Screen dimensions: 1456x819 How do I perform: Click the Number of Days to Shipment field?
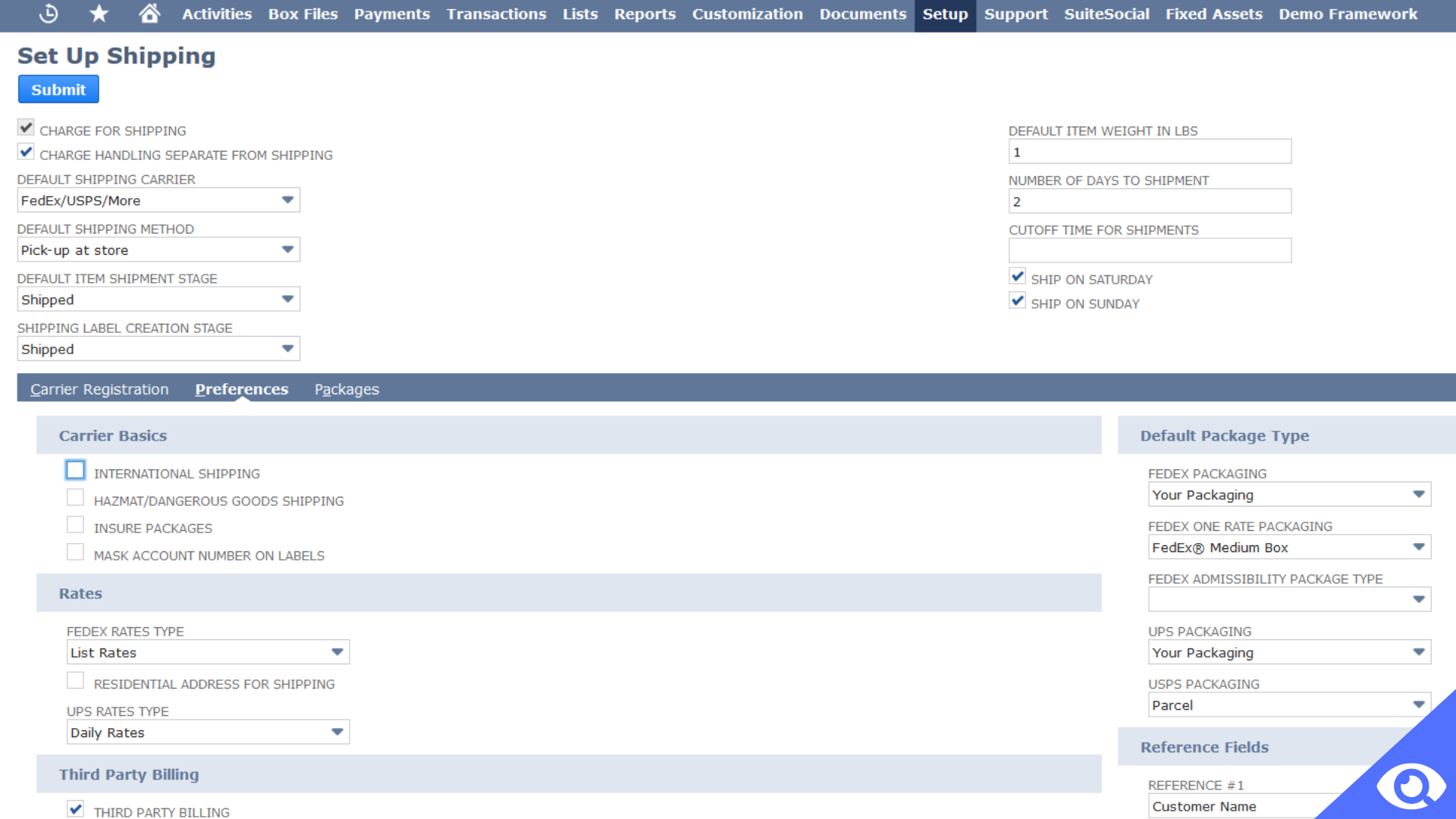(1150, 201)
